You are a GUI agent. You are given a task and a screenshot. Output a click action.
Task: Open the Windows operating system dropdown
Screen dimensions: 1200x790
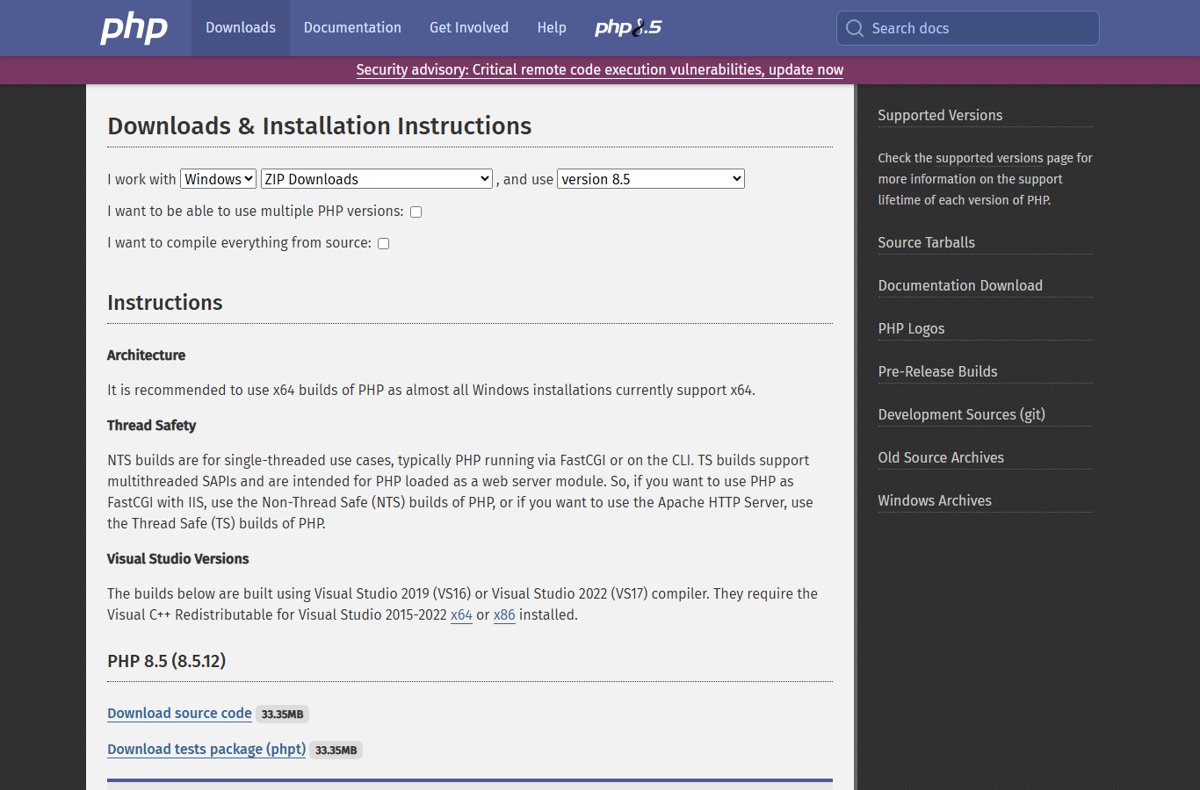(x=218, y=179)
